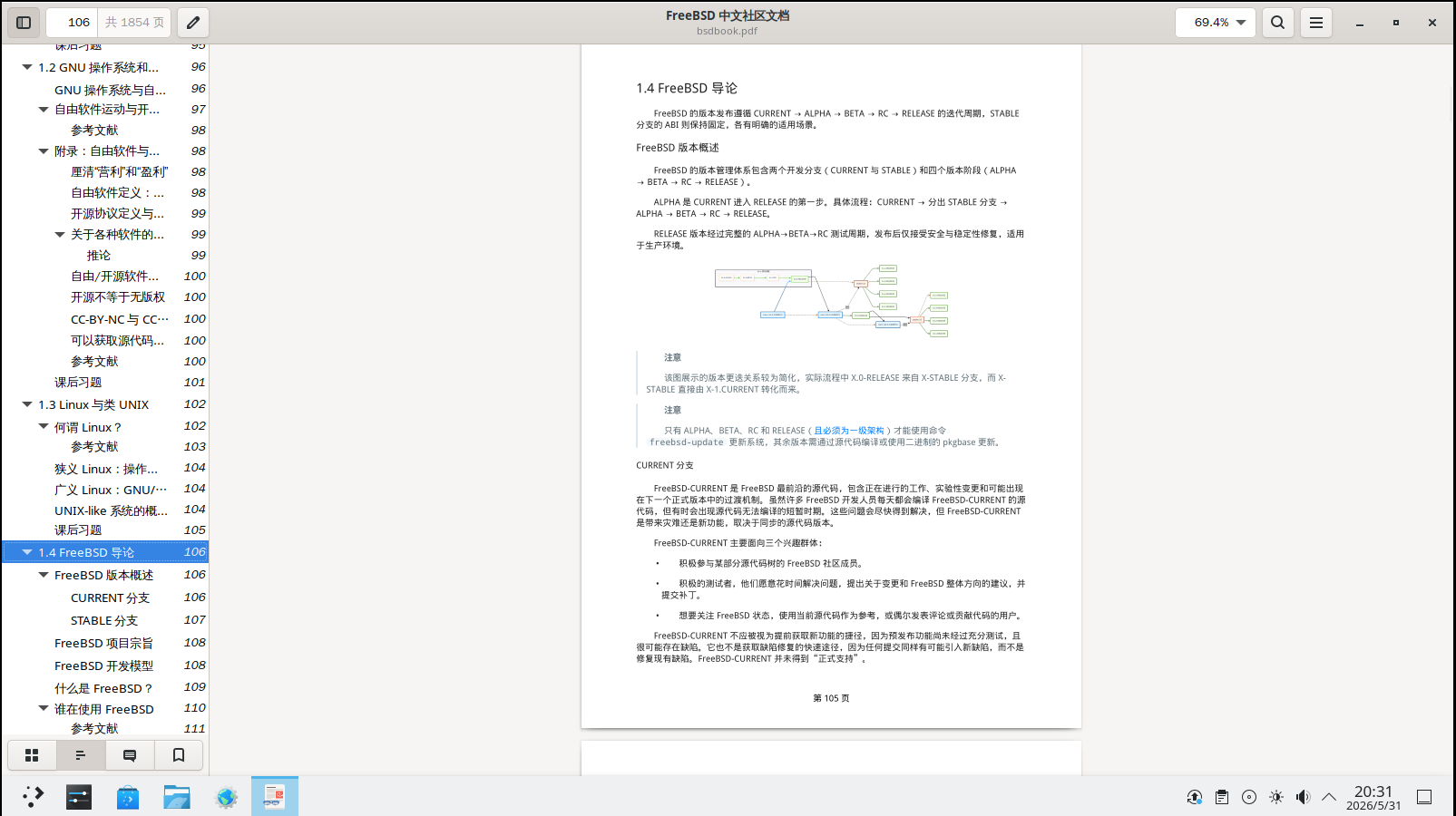Open the annotation pencil tool

pos(193,23)
